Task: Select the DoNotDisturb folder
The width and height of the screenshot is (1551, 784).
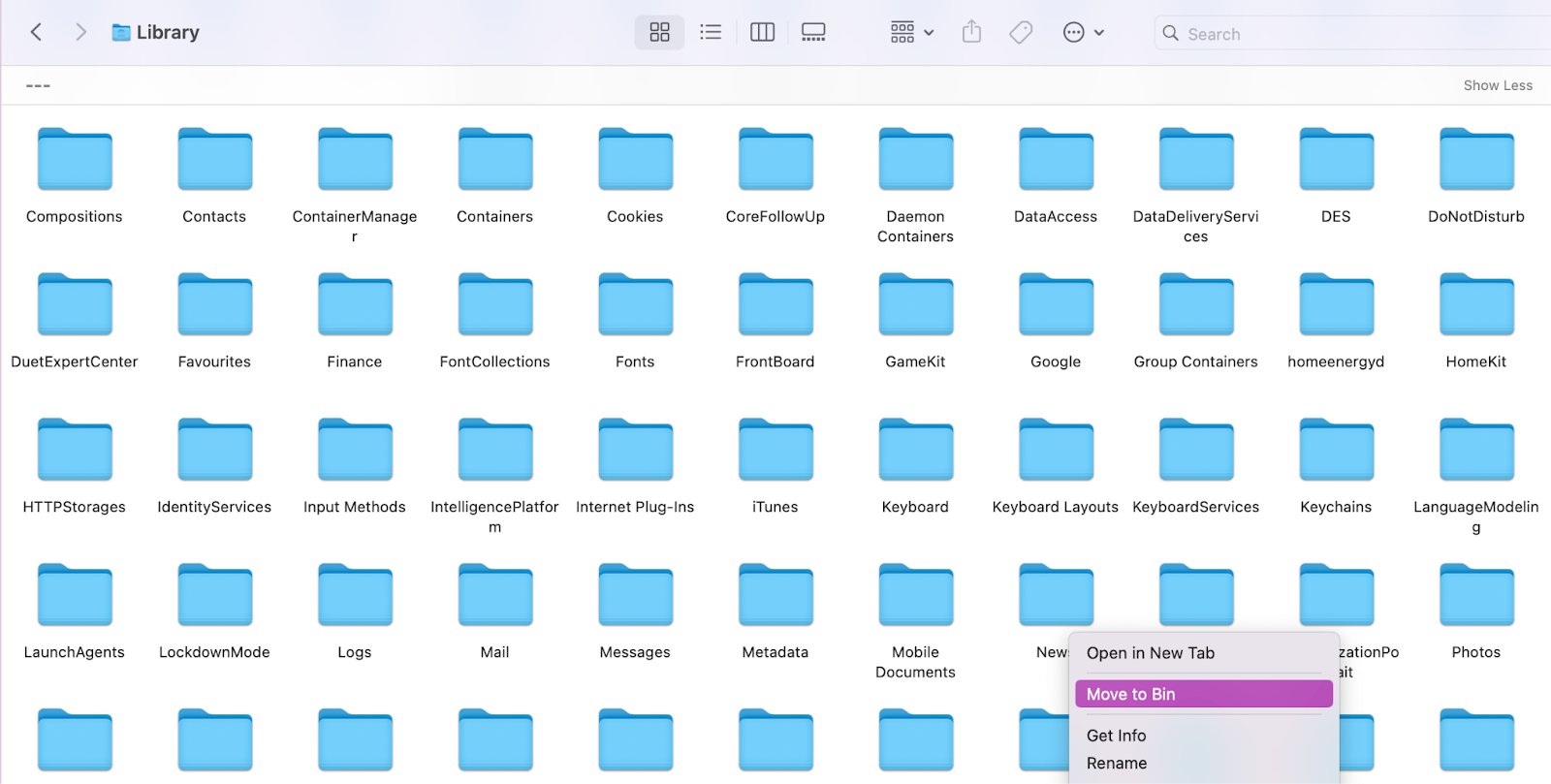Action: pos(1476,160)
